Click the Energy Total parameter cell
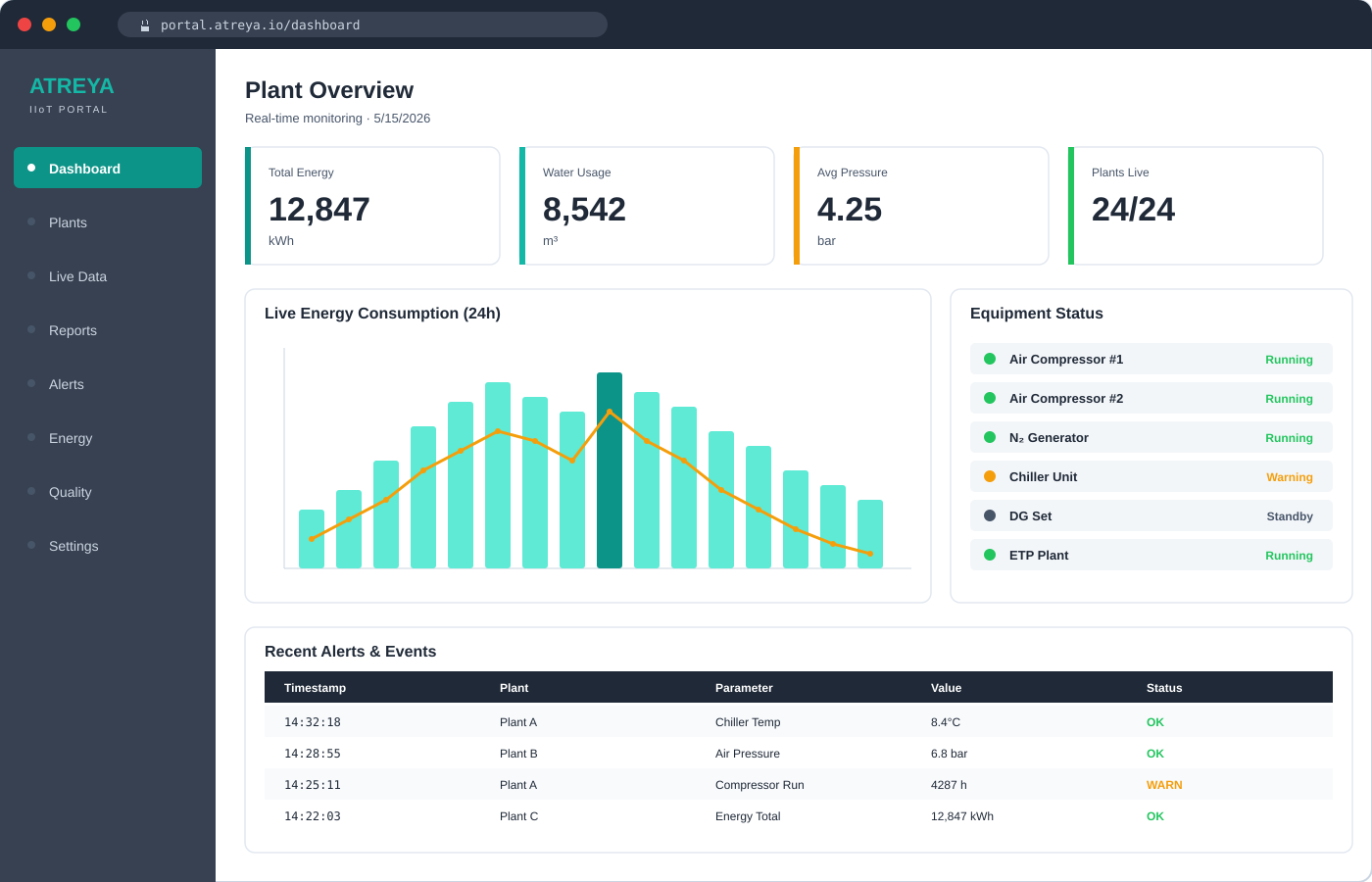 coord(748,816)
